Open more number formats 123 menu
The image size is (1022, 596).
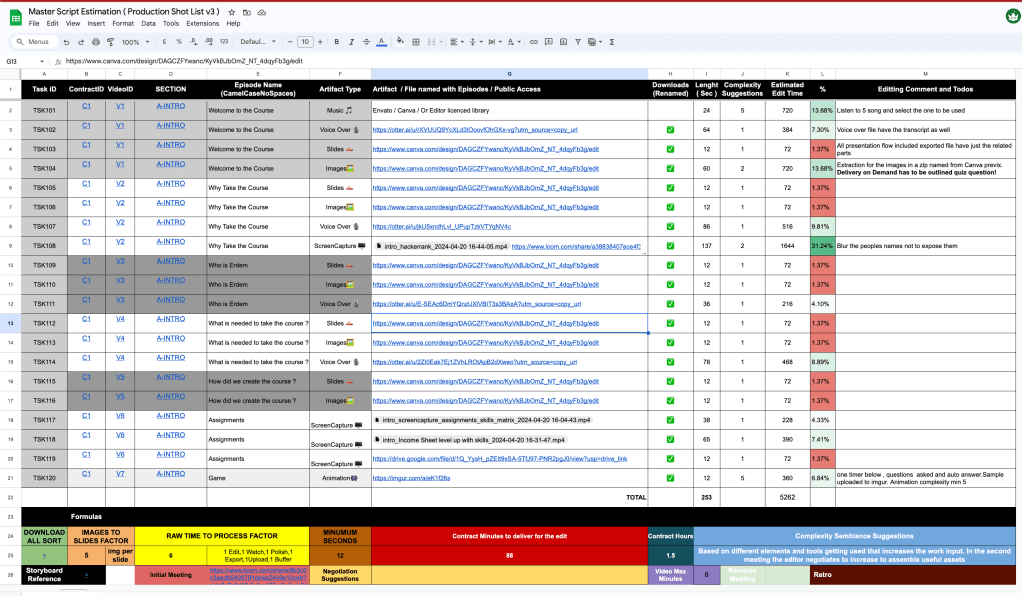(224, 42)
